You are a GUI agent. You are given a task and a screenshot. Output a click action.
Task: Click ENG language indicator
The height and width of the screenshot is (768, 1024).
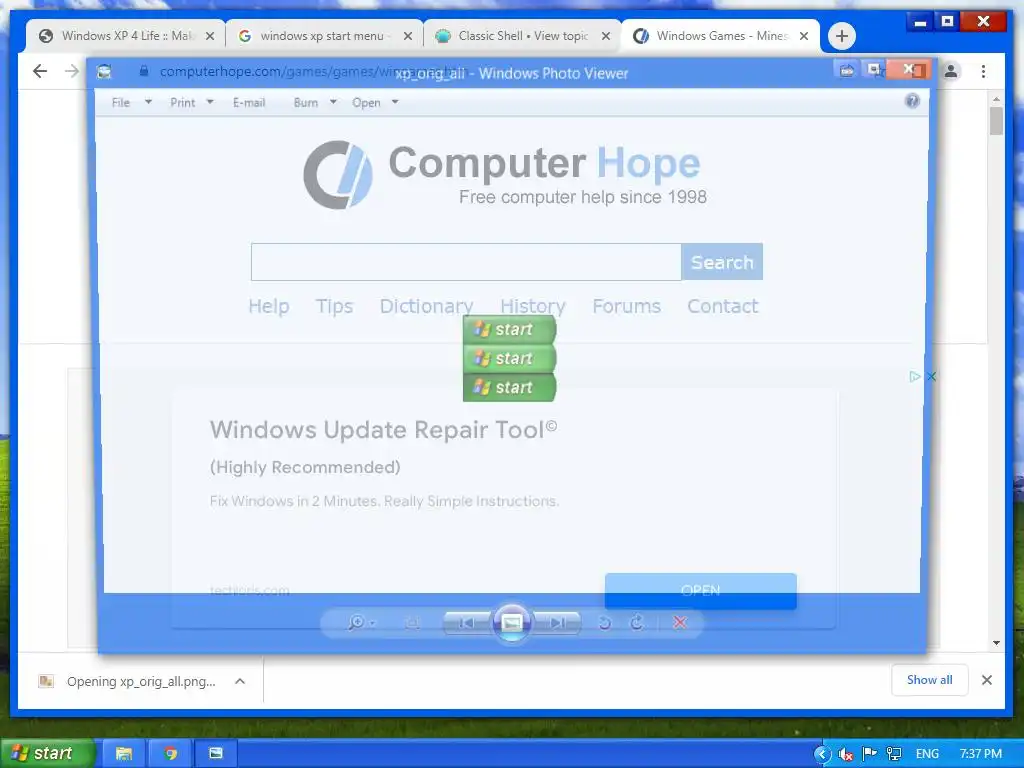click(x=927, y=754)
